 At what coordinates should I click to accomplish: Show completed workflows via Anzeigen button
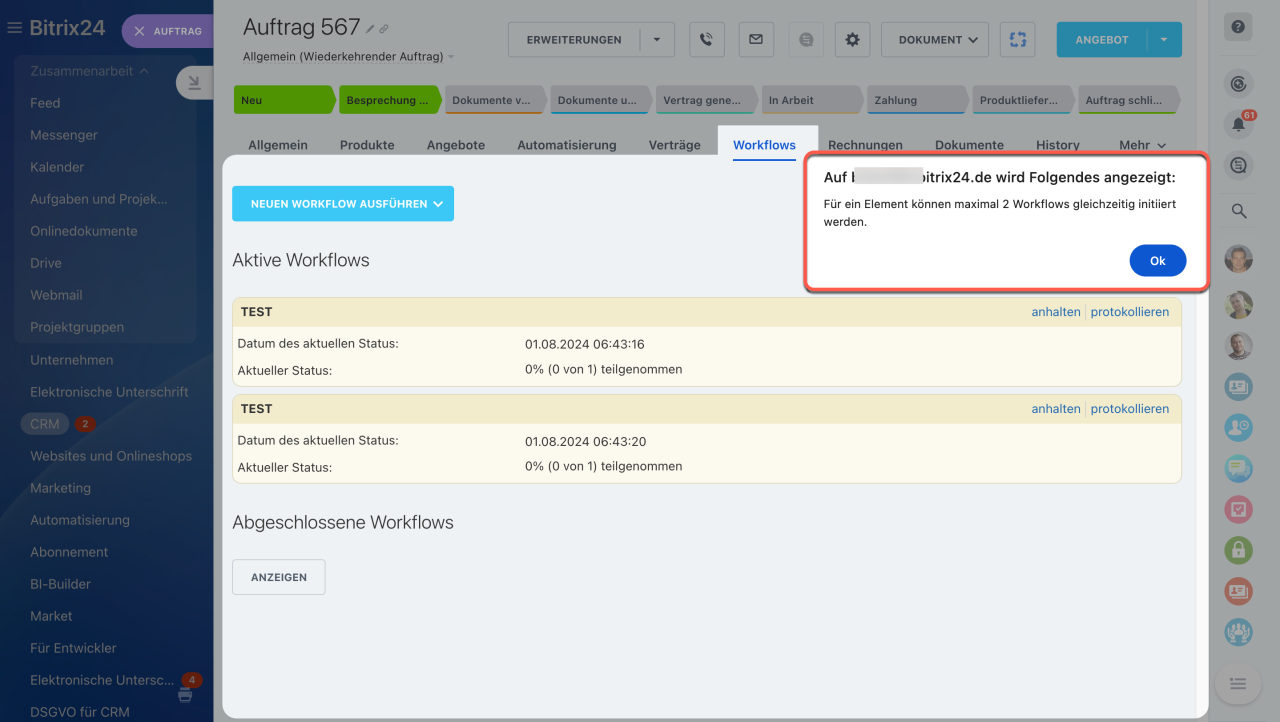(x=279, y=577)
